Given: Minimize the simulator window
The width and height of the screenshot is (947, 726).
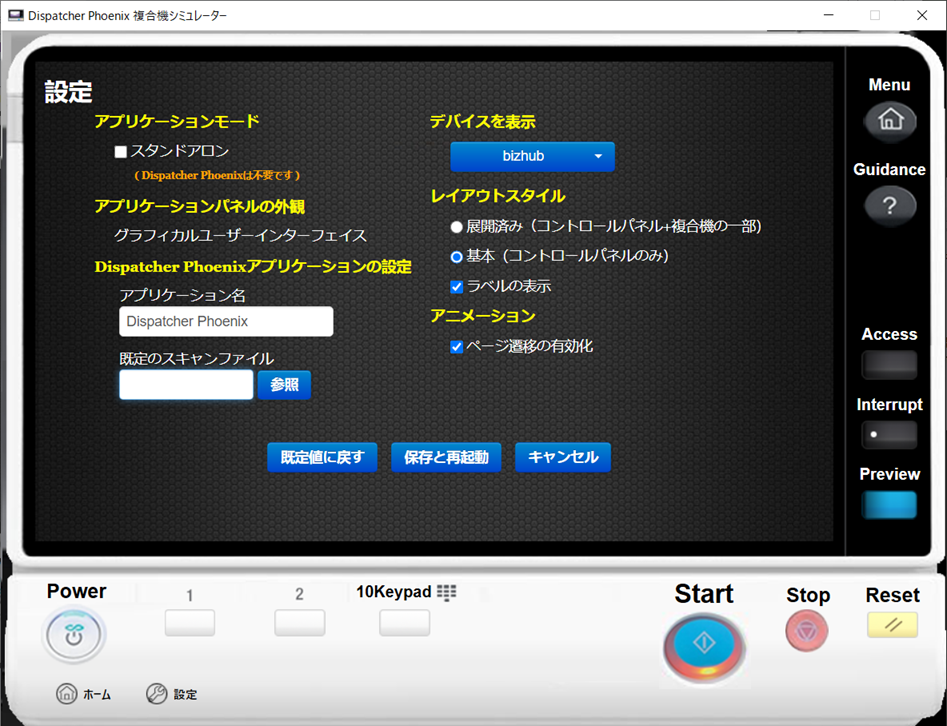Looking at the screenshot, I should [829, 15].
